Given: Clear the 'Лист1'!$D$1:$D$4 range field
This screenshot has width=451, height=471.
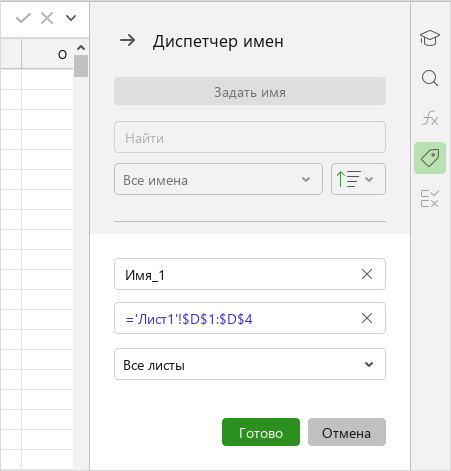Looking at the screenshot, I should [367, 318].
